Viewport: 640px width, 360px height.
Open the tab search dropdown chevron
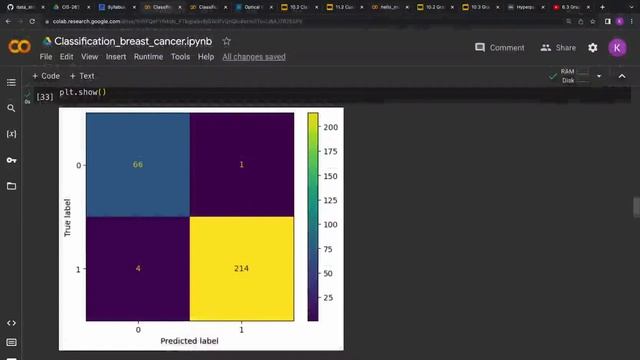coord(632,7)
